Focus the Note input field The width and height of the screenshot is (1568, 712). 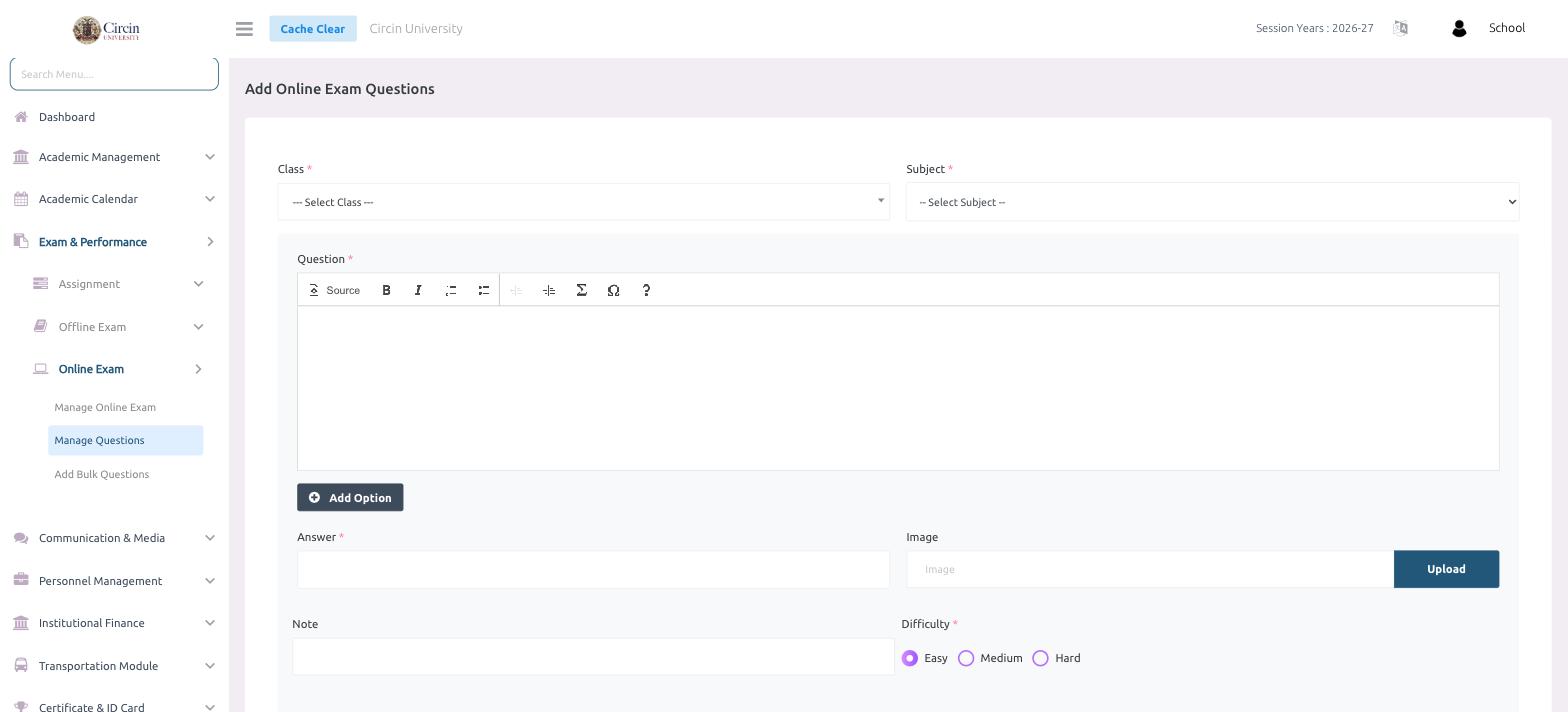click(x=593, y=657)
